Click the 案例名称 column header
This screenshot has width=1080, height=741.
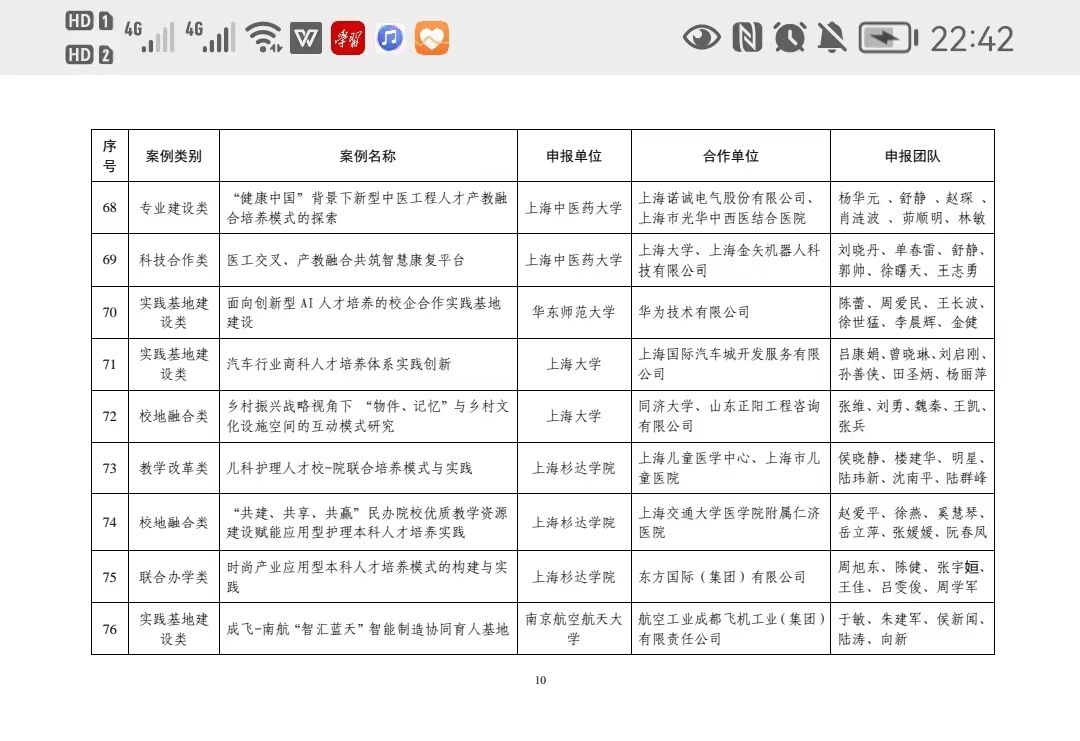click(367, 156)
